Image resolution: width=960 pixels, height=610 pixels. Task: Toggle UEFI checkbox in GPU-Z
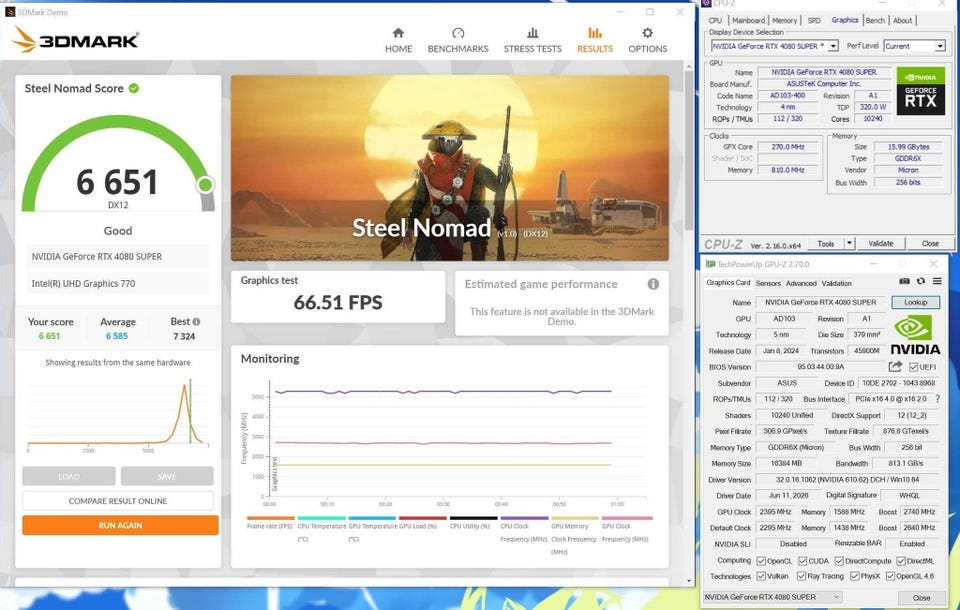coord(913,367)
